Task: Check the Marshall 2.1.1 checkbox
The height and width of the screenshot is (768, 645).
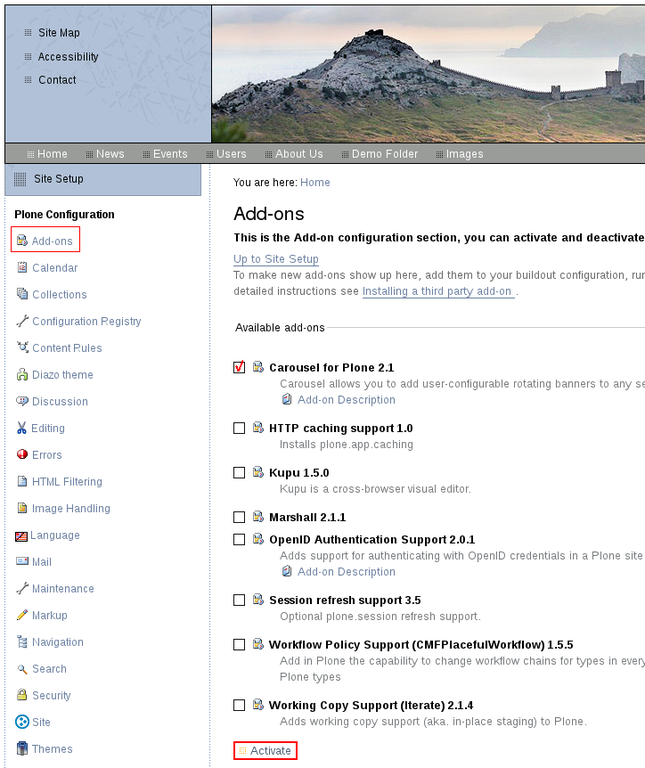Action: 239,517
